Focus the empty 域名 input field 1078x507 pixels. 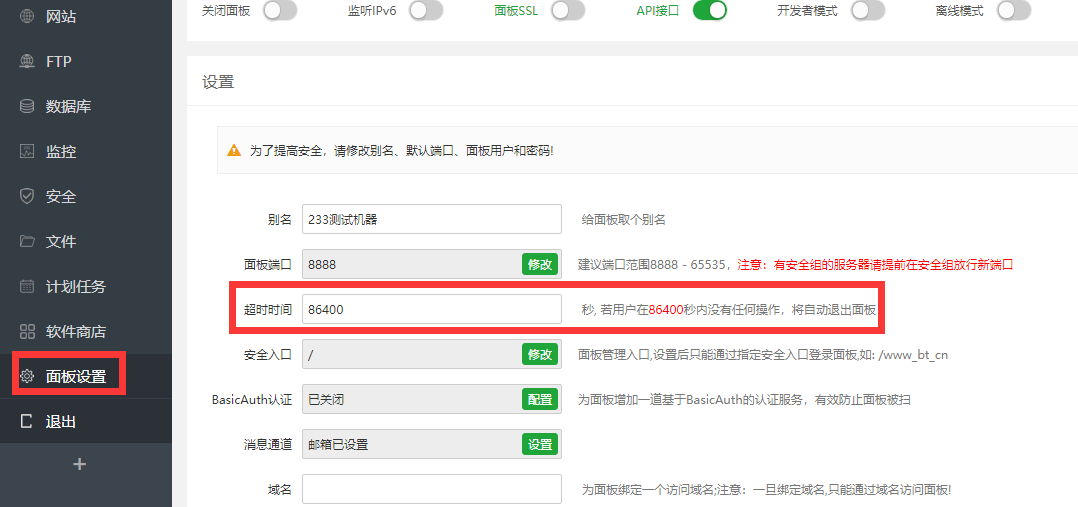pyautogui.click(x=432, y=489)
